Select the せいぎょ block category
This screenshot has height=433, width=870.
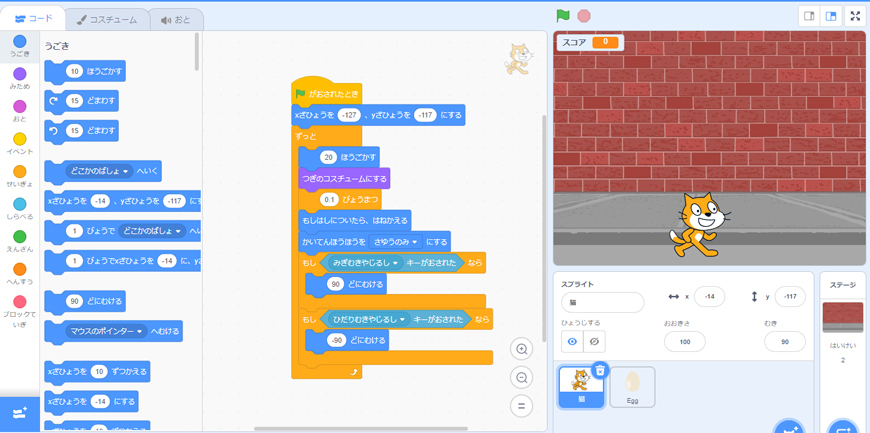[20, 176]
